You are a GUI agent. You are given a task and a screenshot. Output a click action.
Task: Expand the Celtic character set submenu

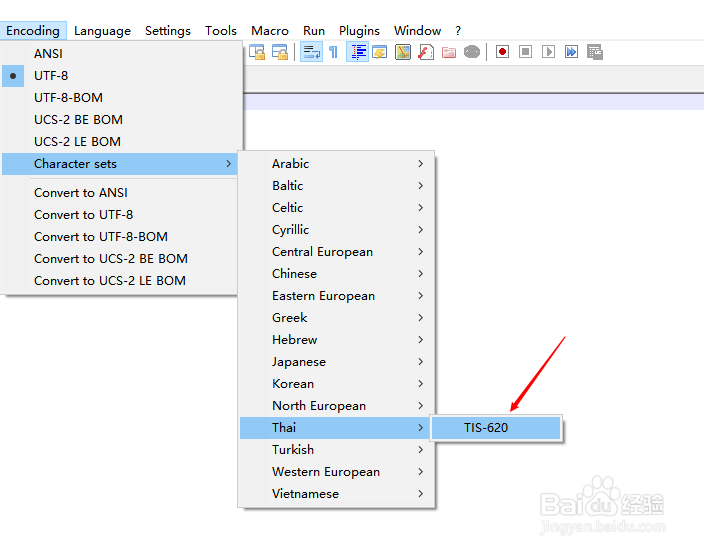[x=336, y=207]
